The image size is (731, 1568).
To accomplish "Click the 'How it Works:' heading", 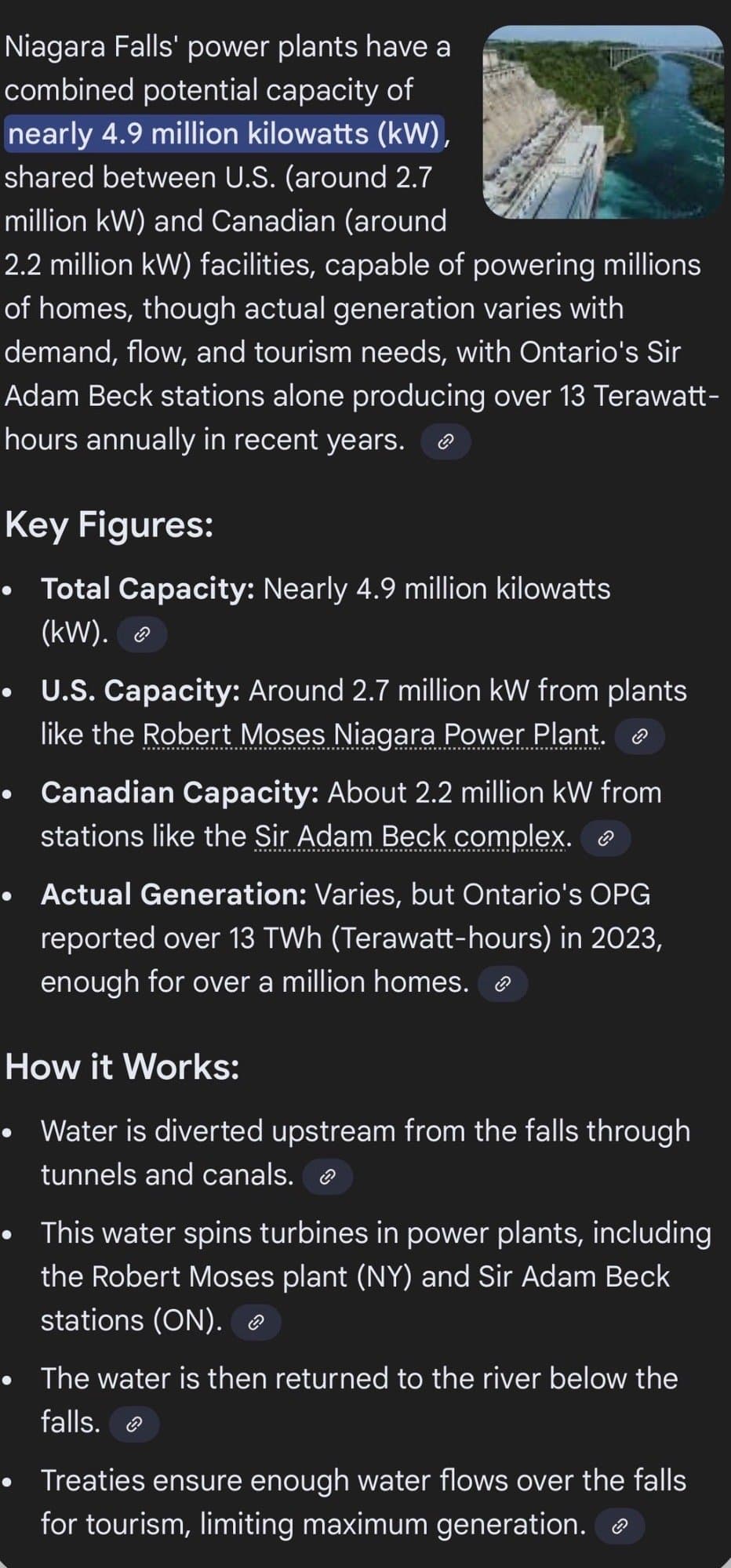I will tap(122, 1067).
